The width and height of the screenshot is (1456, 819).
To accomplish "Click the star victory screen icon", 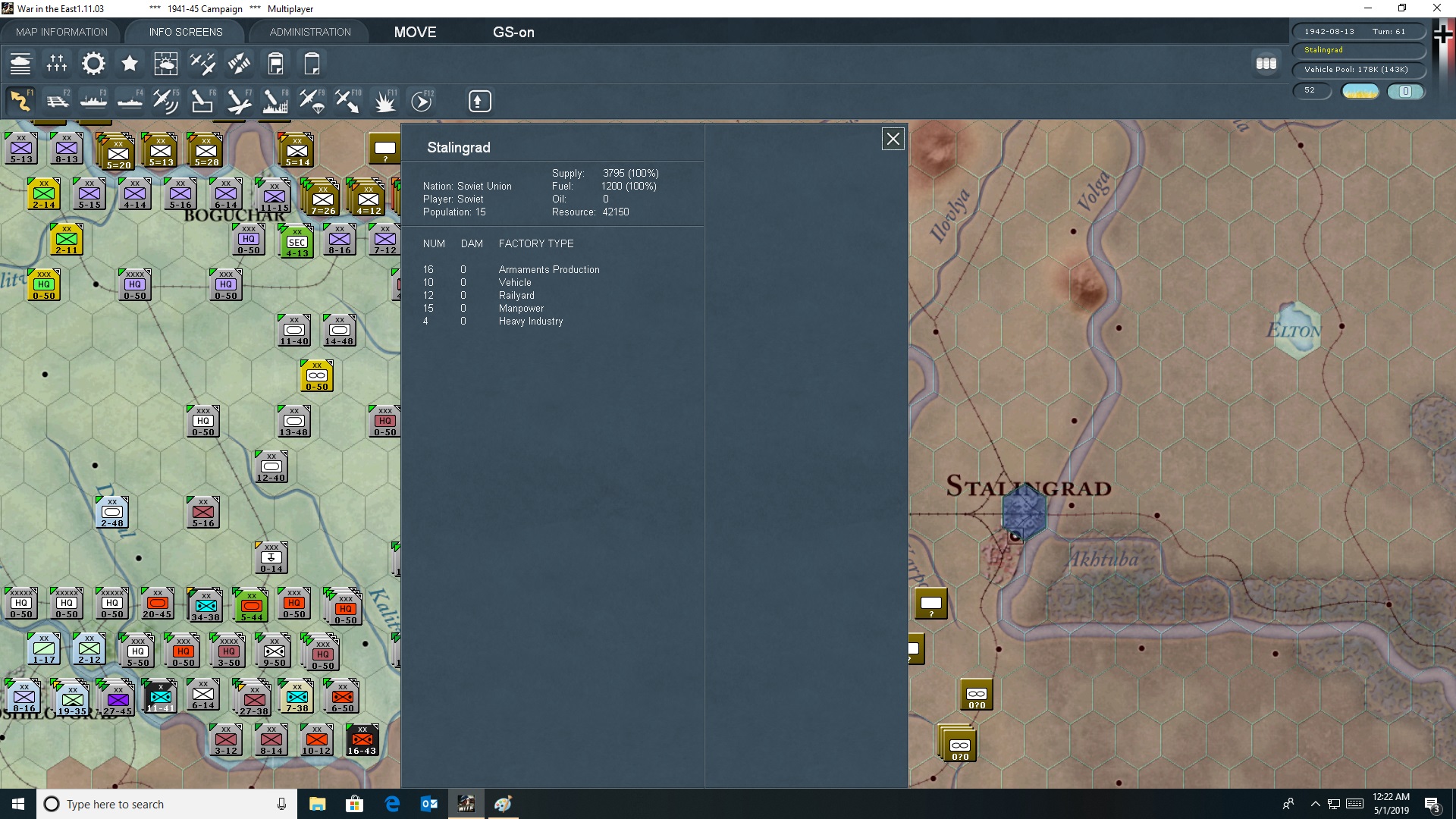I will click(130, 64).
